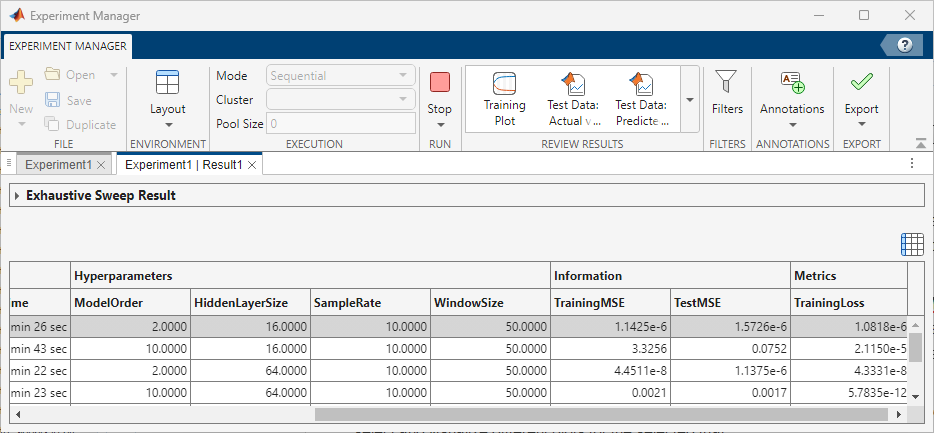Sort by SampleRate column header

(371, 303)
